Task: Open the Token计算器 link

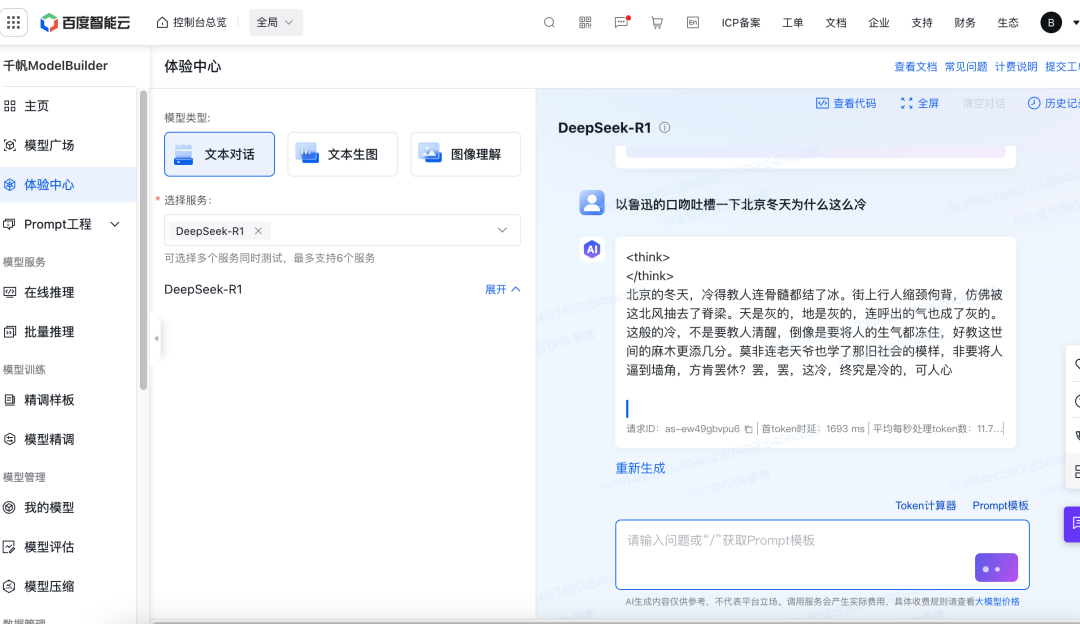Action: pyautogui.click(x=926, y=506)
